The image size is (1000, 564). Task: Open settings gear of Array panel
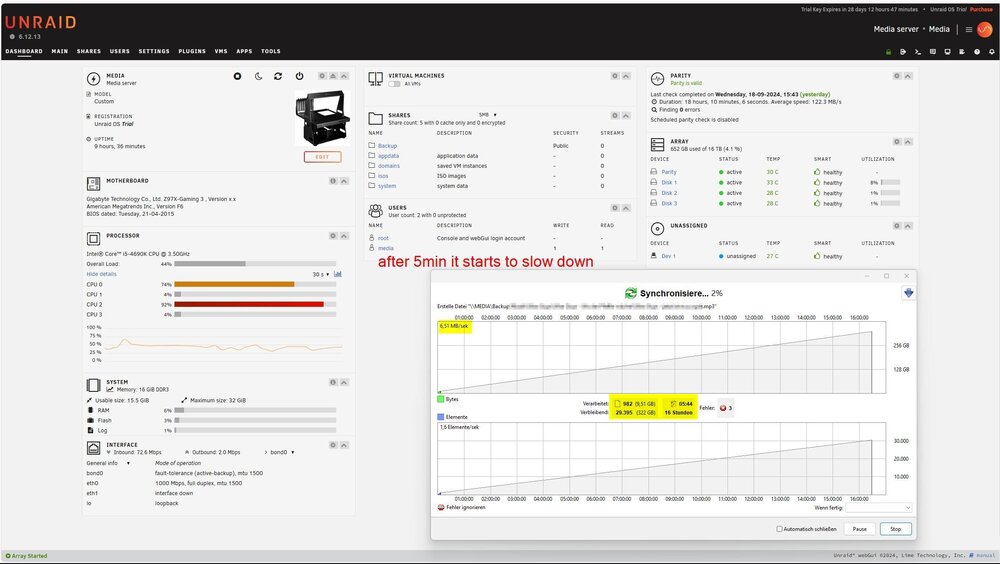click(897, 142)
